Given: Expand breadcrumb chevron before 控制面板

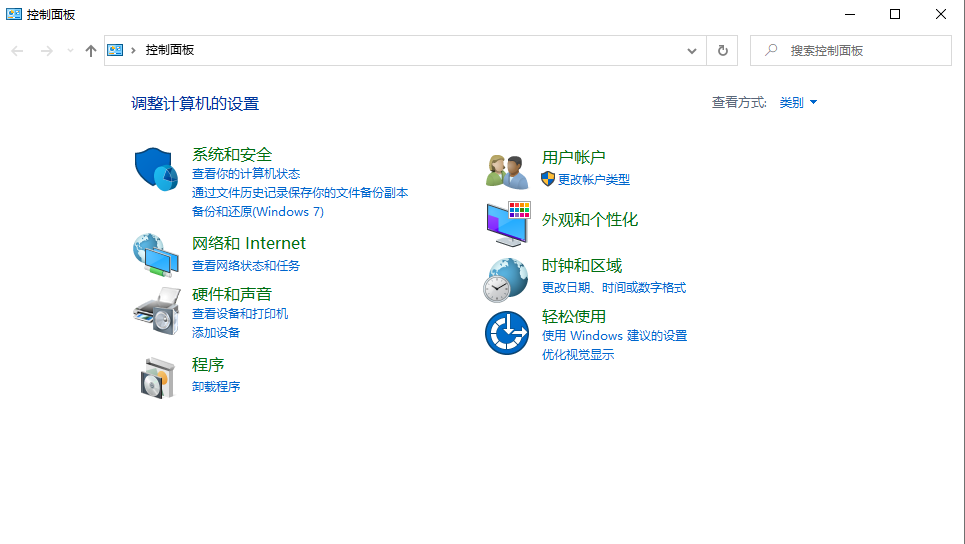Looking at the screenshot, I should point(133,50).
